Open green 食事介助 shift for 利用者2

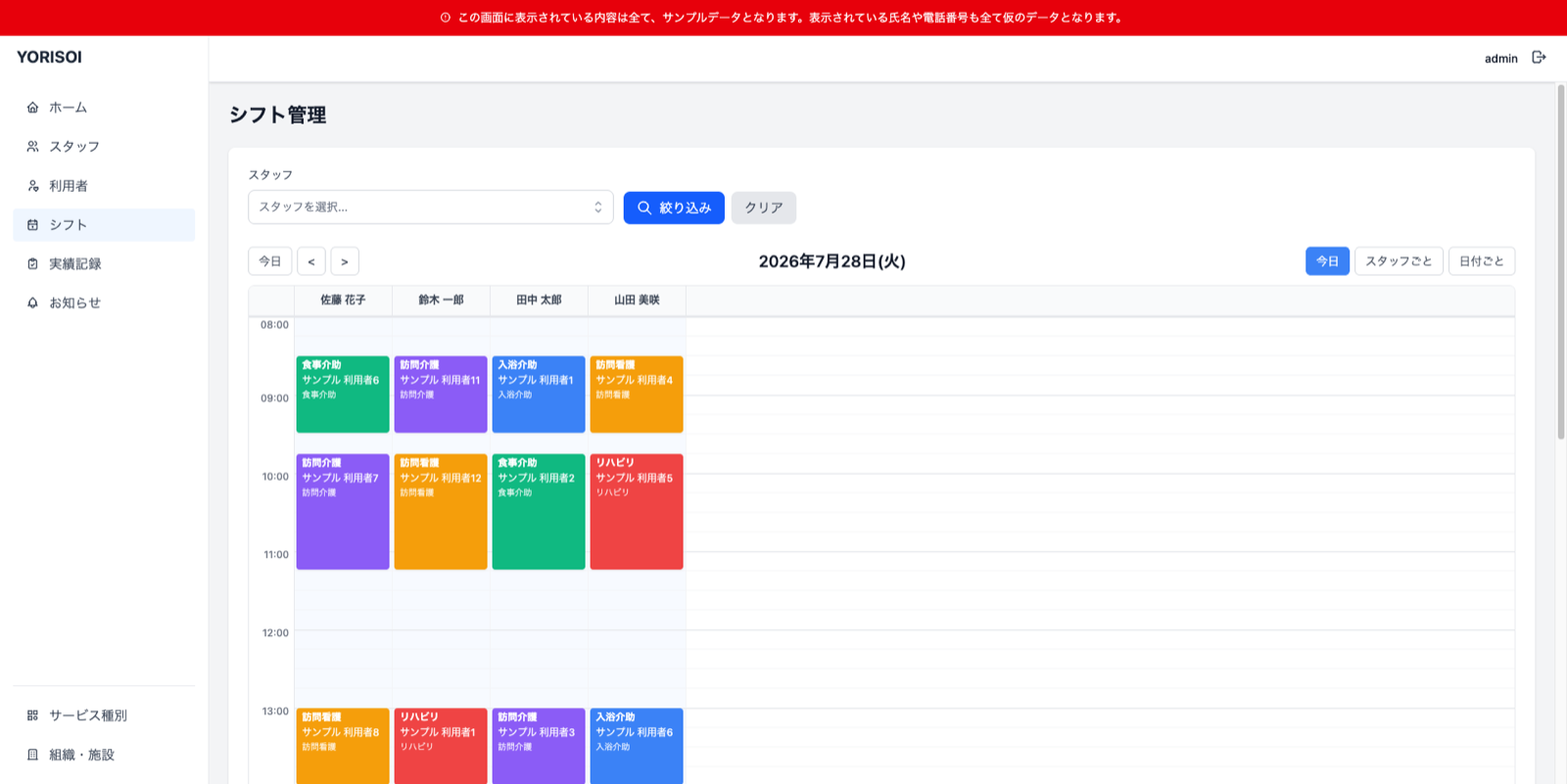pos(539,512)
